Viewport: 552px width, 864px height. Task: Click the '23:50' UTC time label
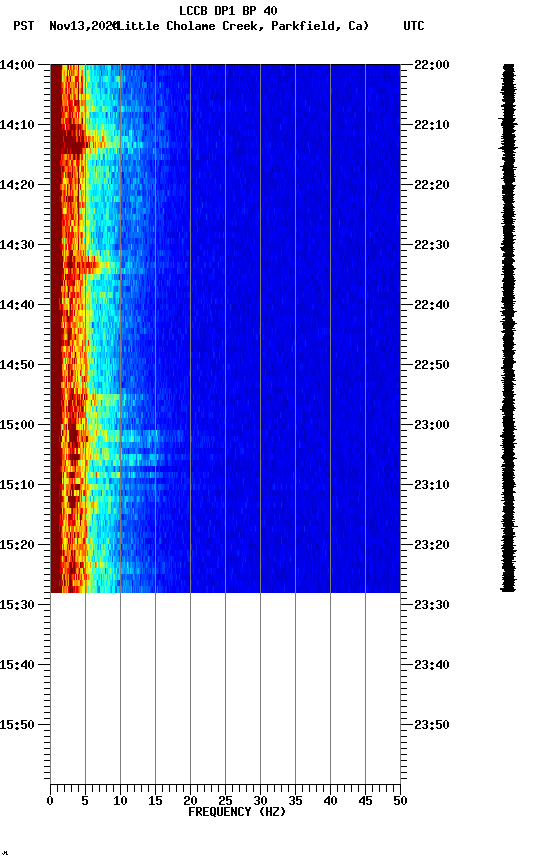[x=432, y=726]
